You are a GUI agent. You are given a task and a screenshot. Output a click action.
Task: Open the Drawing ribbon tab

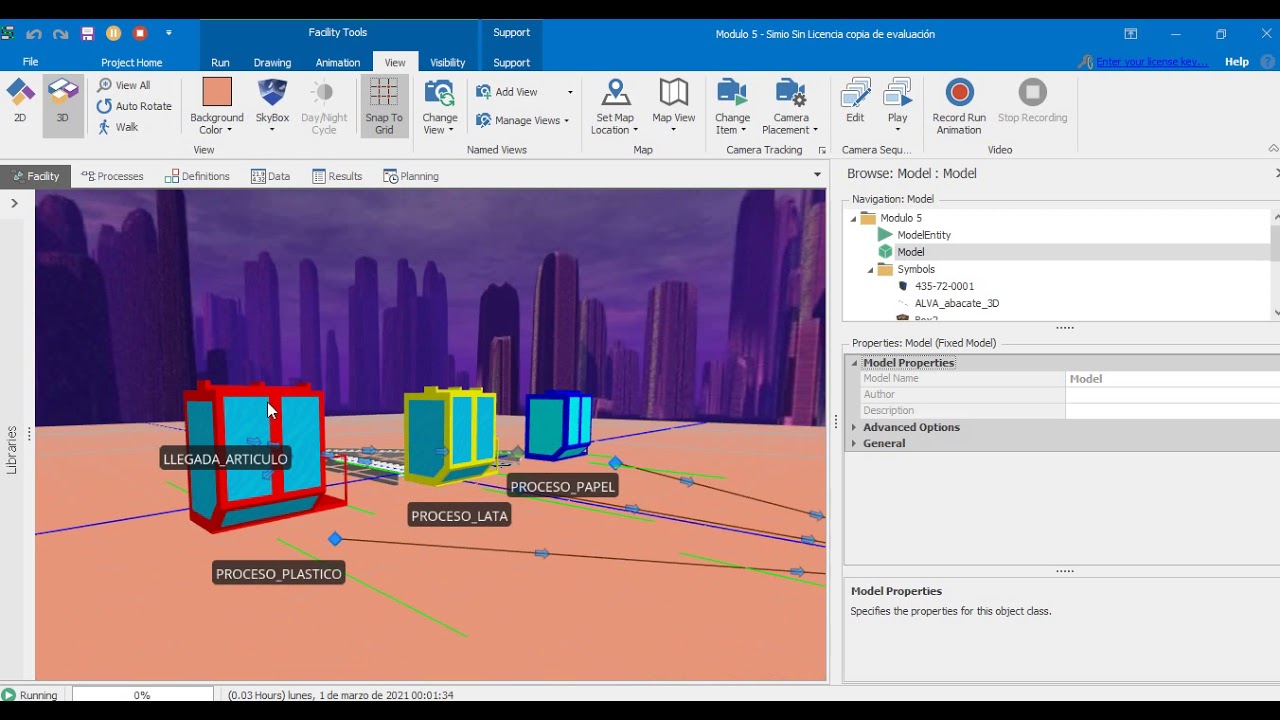point(272,62)
